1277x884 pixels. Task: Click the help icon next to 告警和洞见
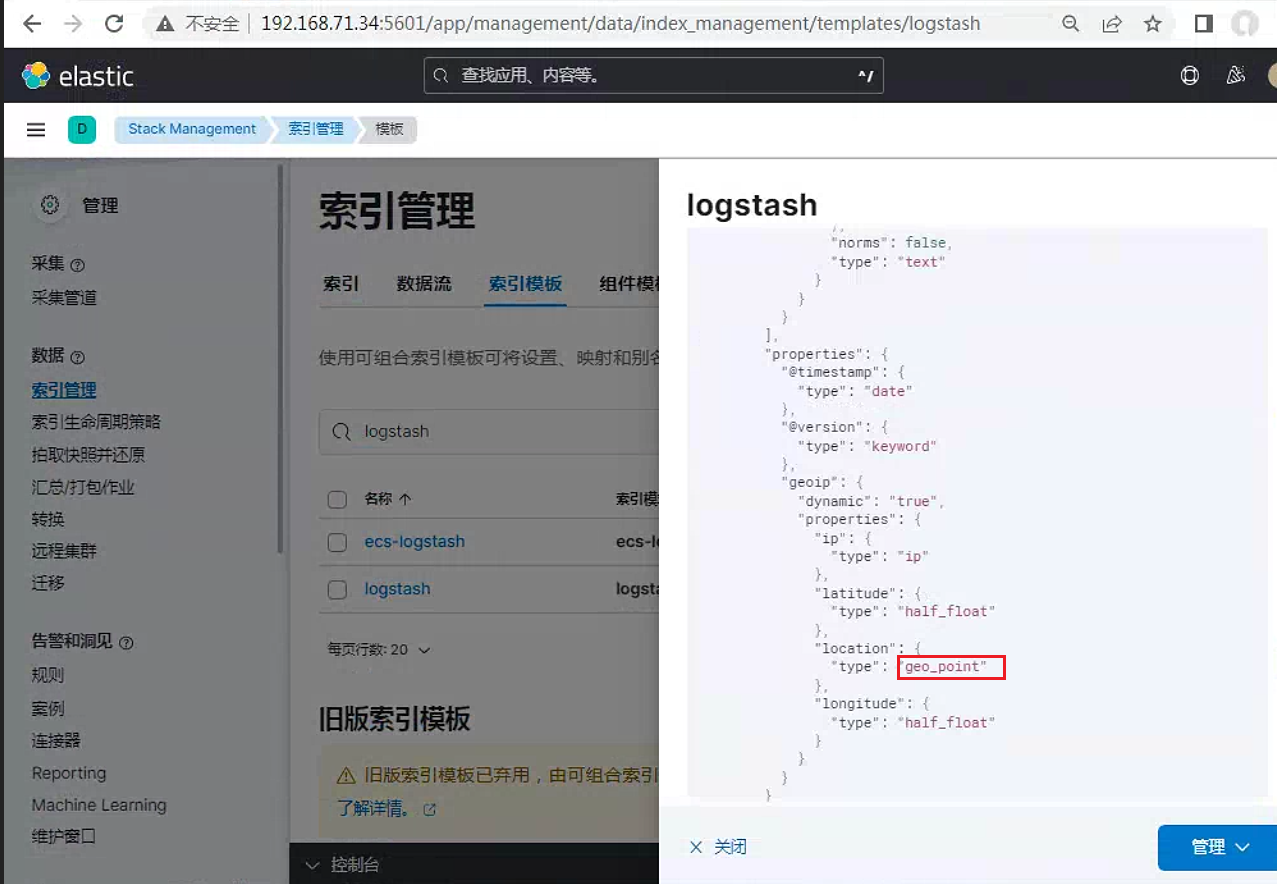coord(126,643)
